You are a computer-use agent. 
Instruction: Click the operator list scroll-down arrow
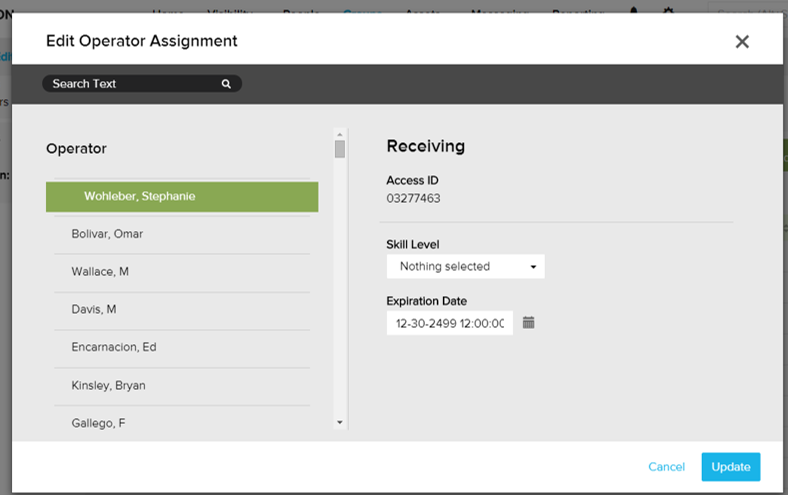click(340, 423)
